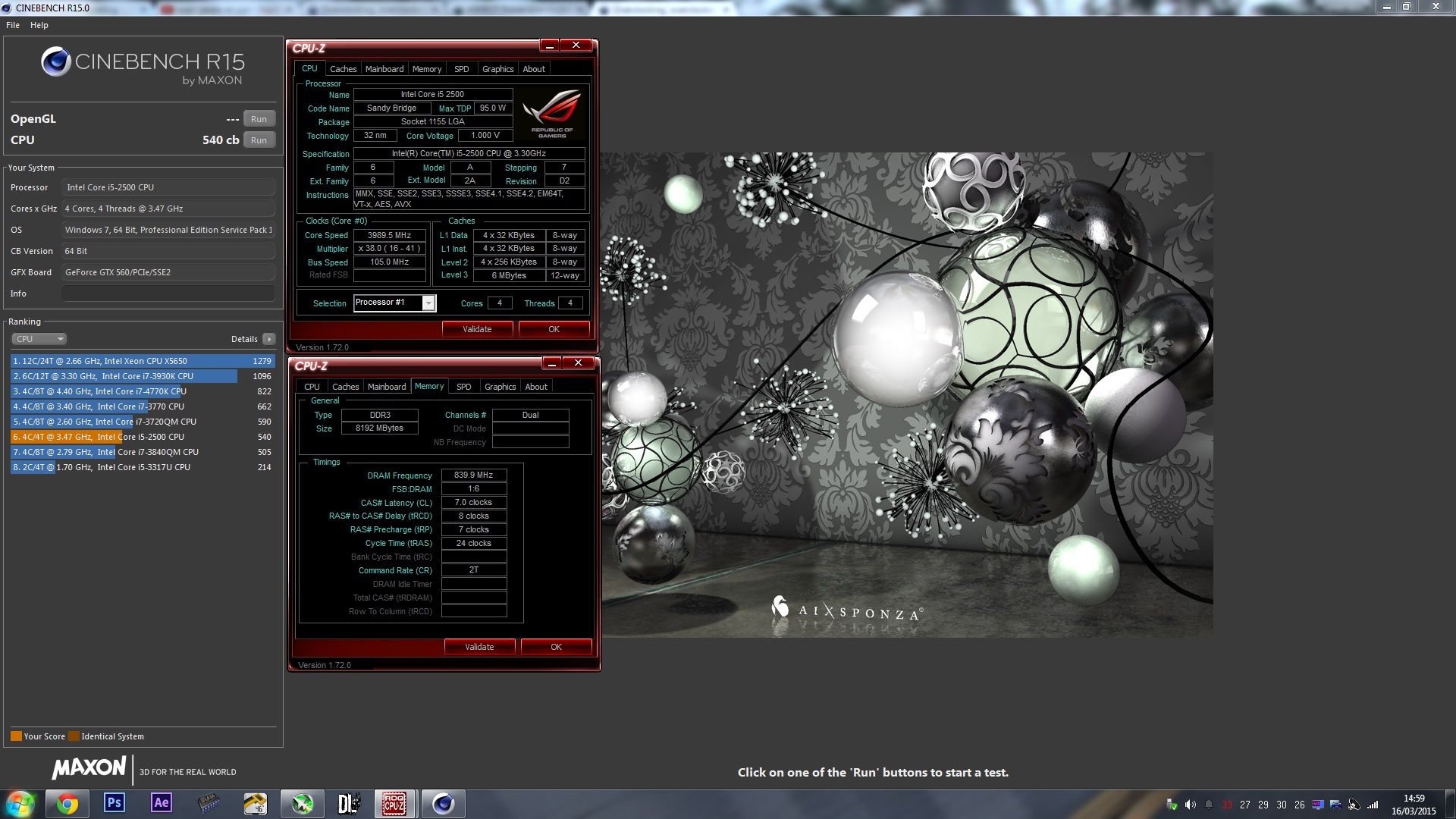This screenshot has height=819, width=1456.
Task: Switch to Cinebench taskbar icon
Action: 443,804
